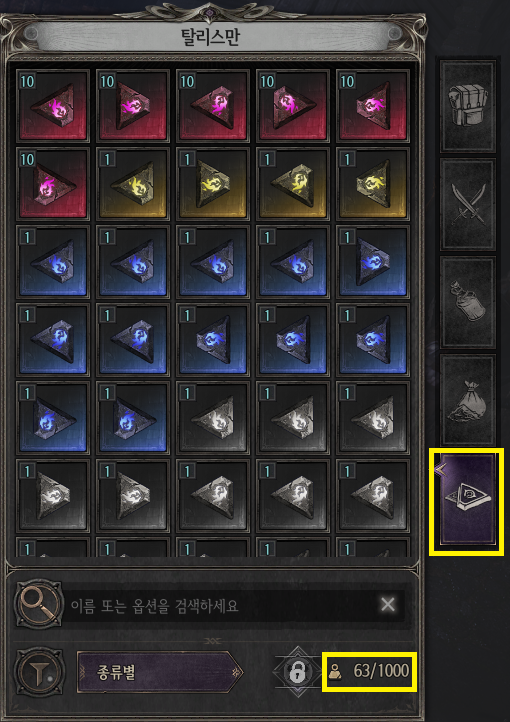
Task: Click the first white talisman in fifth row
Action: [x=213, y=417]
